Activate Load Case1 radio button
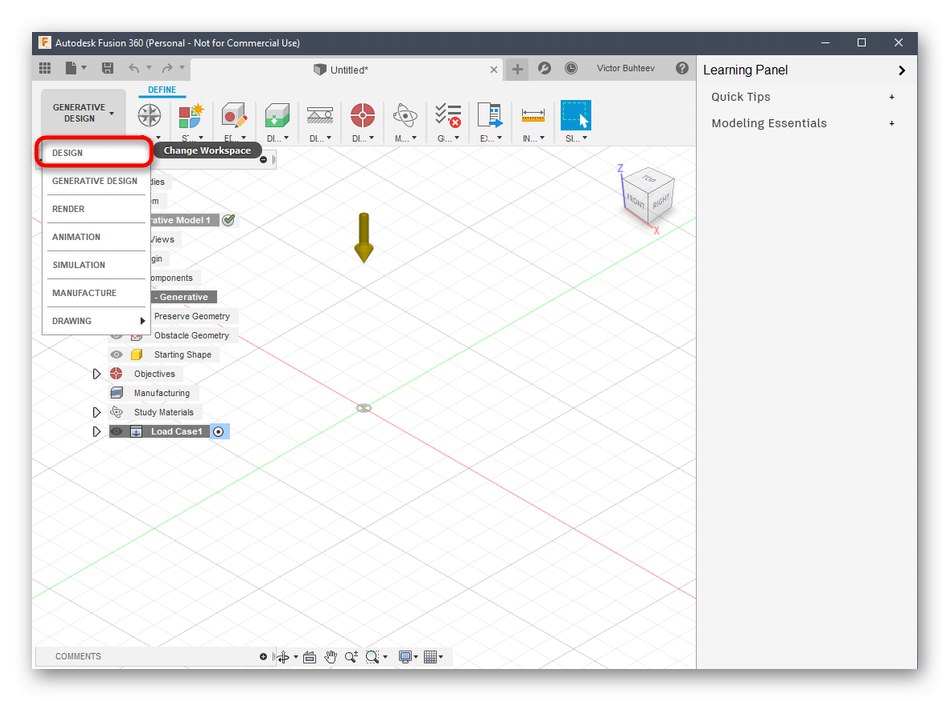 [219, 431]
